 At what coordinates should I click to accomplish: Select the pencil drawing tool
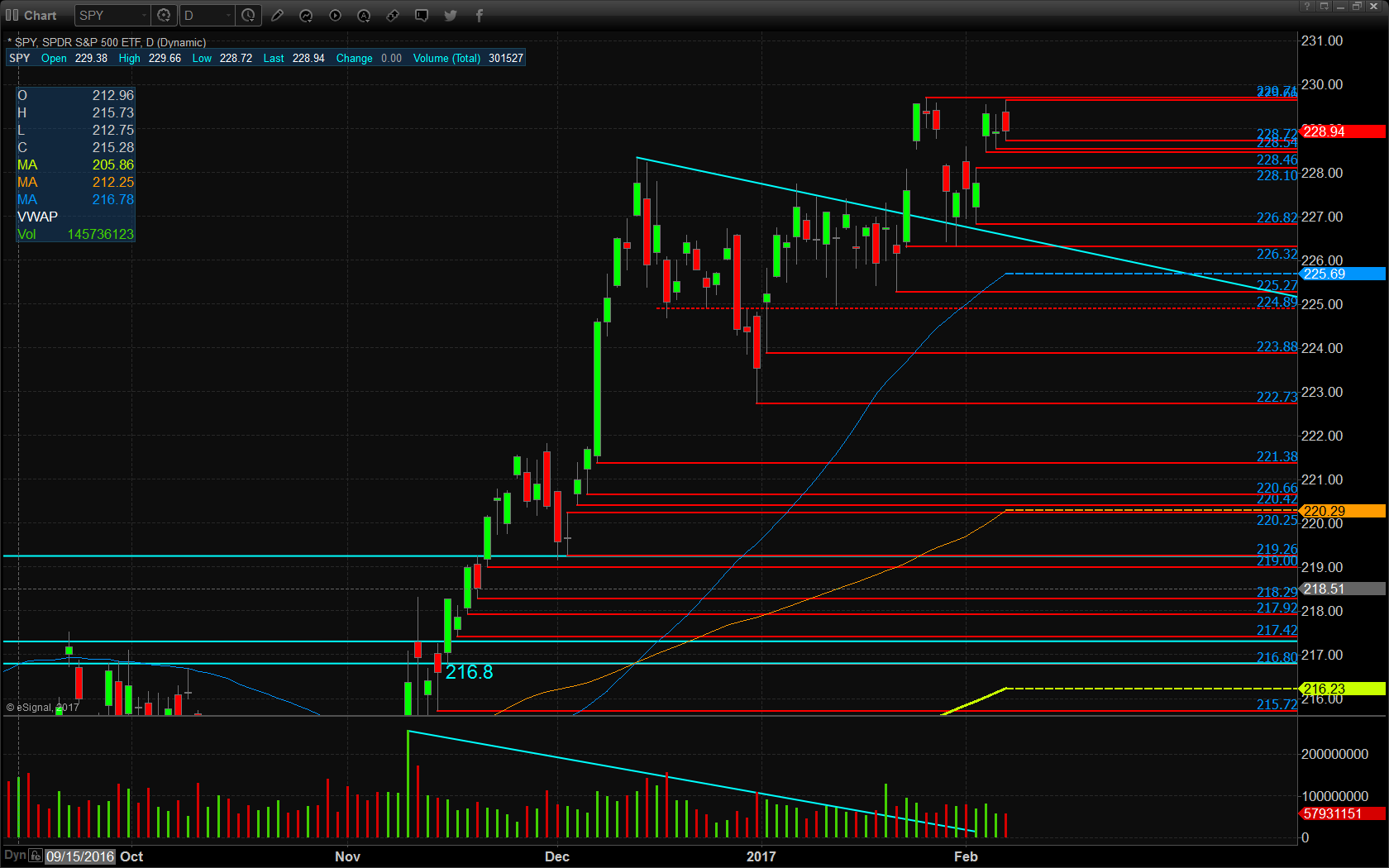(278, 16)
